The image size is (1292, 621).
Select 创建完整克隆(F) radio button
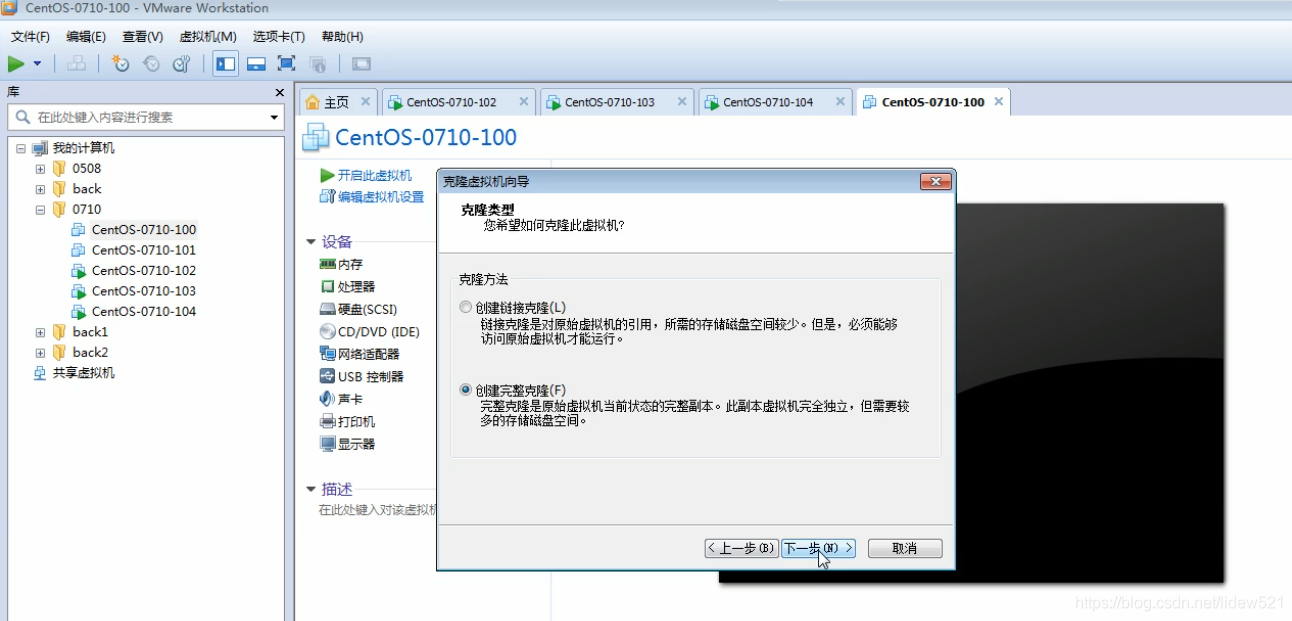[465, 389]
